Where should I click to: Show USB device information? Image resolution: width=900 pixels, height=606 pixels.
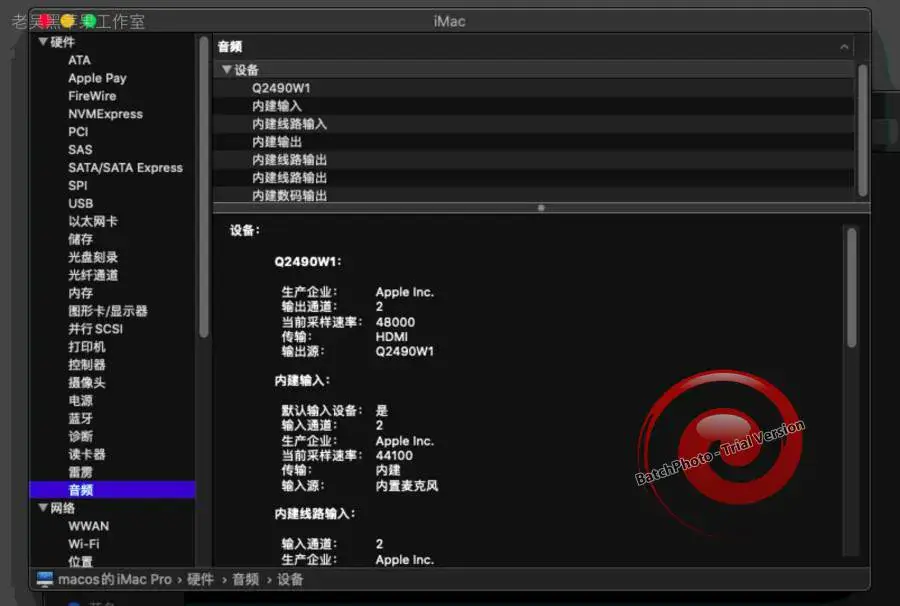click(x=80, y=203)
